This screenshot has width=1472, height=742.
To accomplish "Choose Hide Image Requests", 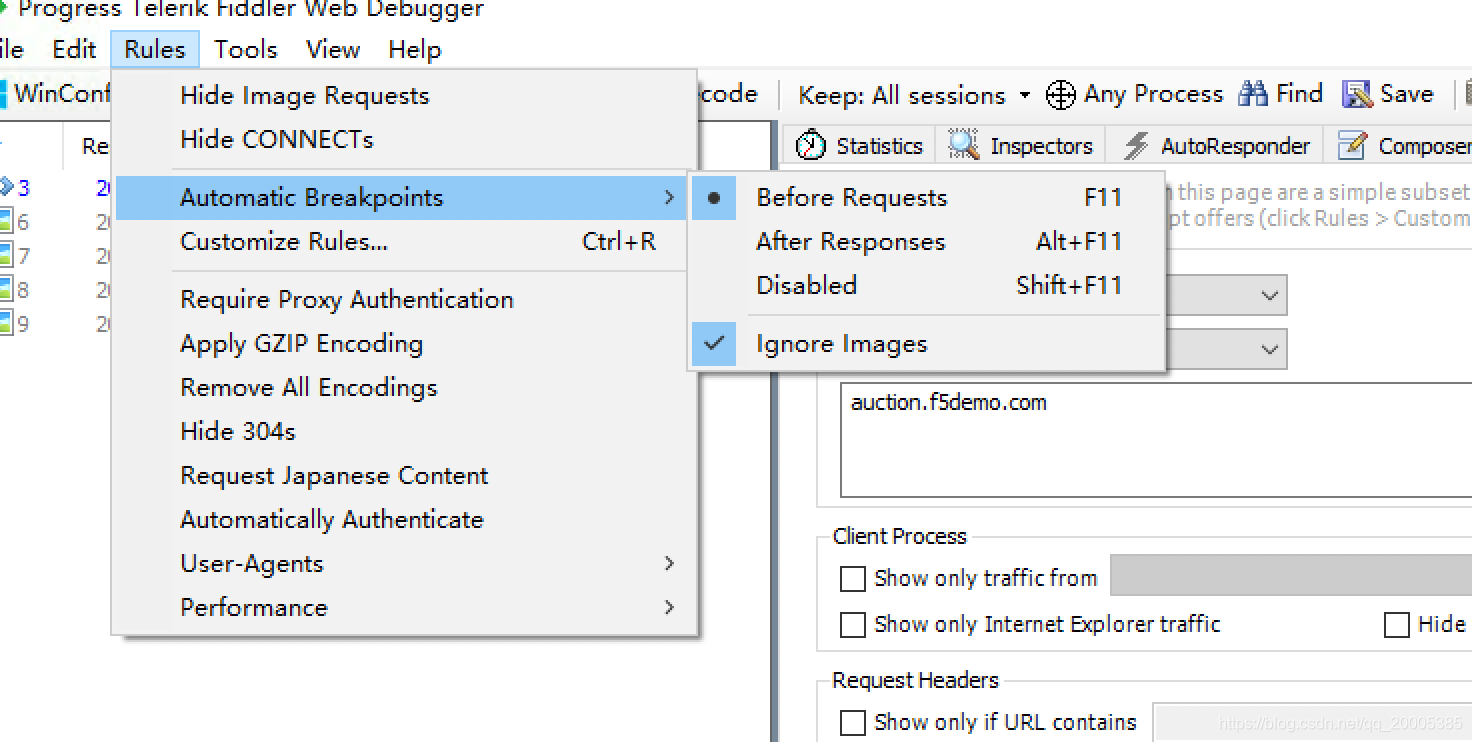I will (x=405, y=96).
